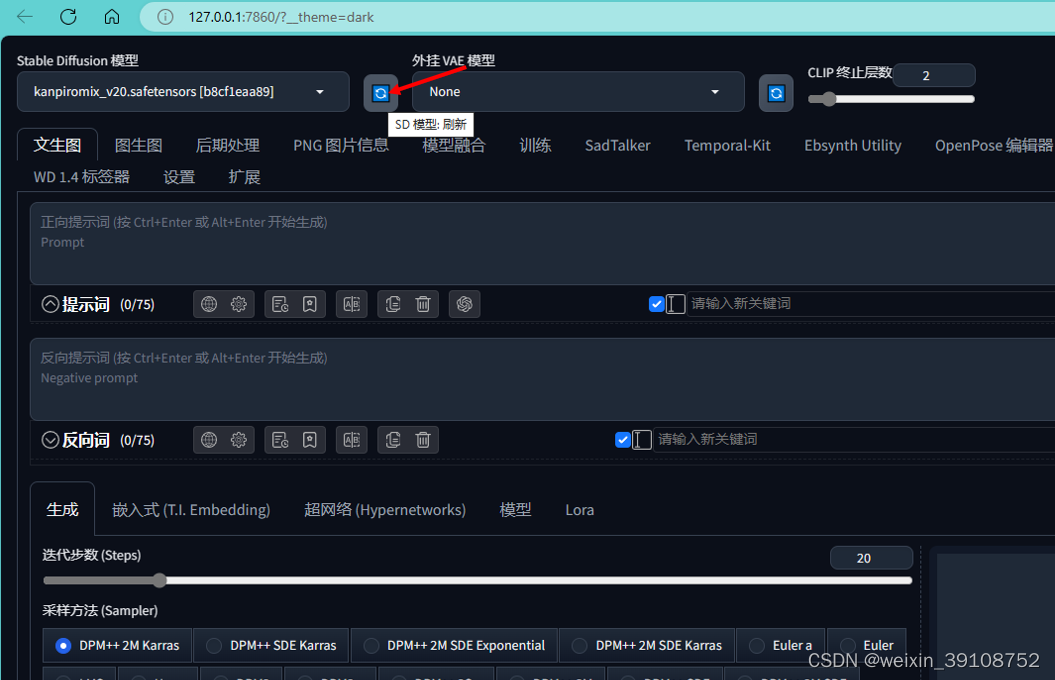The width and height of the screenshot is (1055, 680).
Task: Click browser address bar URL
Action: 281,17
